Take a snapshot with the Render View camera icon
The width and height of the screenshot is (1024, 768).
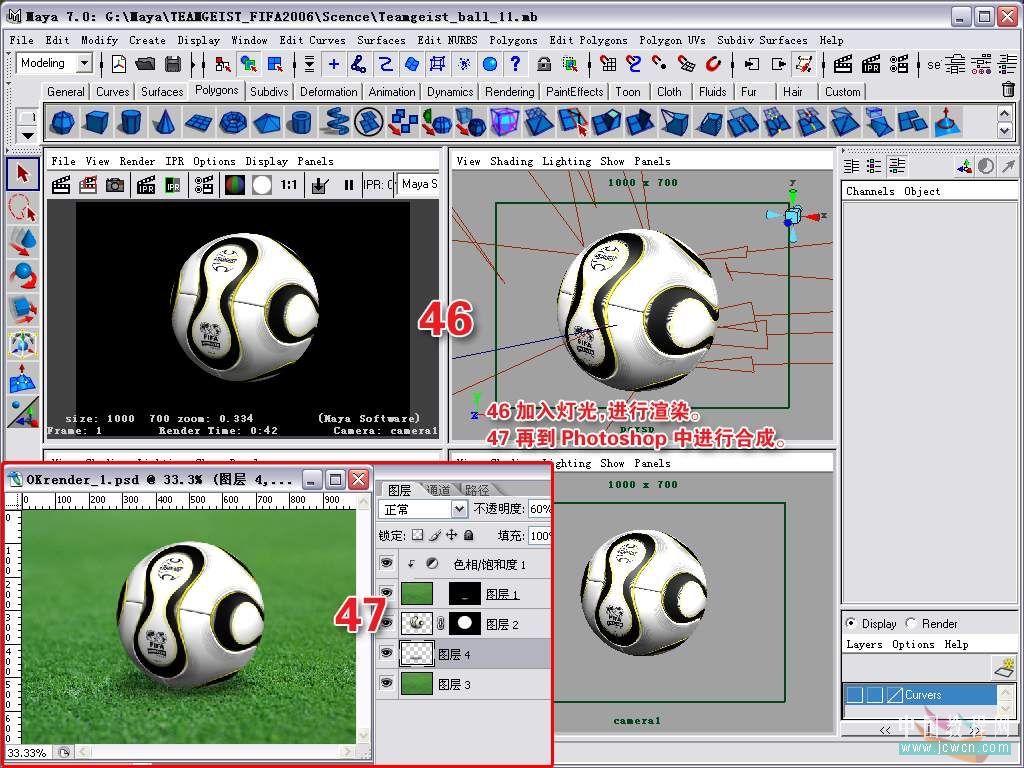(115, 185)
